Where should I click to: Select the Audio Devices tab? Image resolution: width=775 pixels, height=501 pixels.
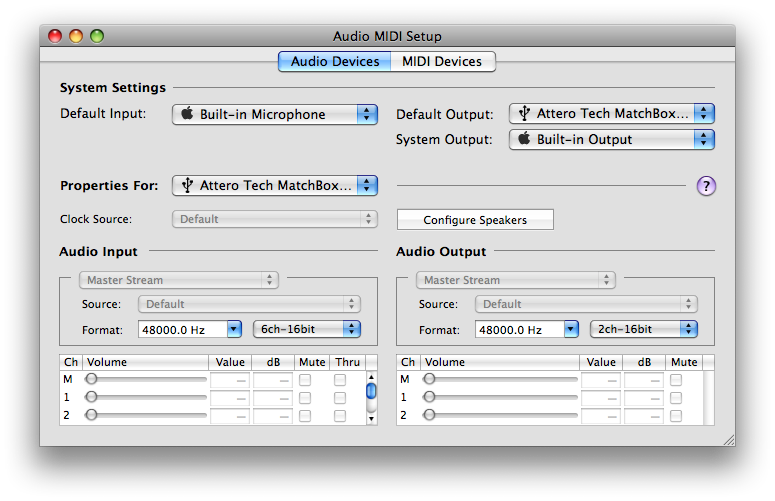335,62
